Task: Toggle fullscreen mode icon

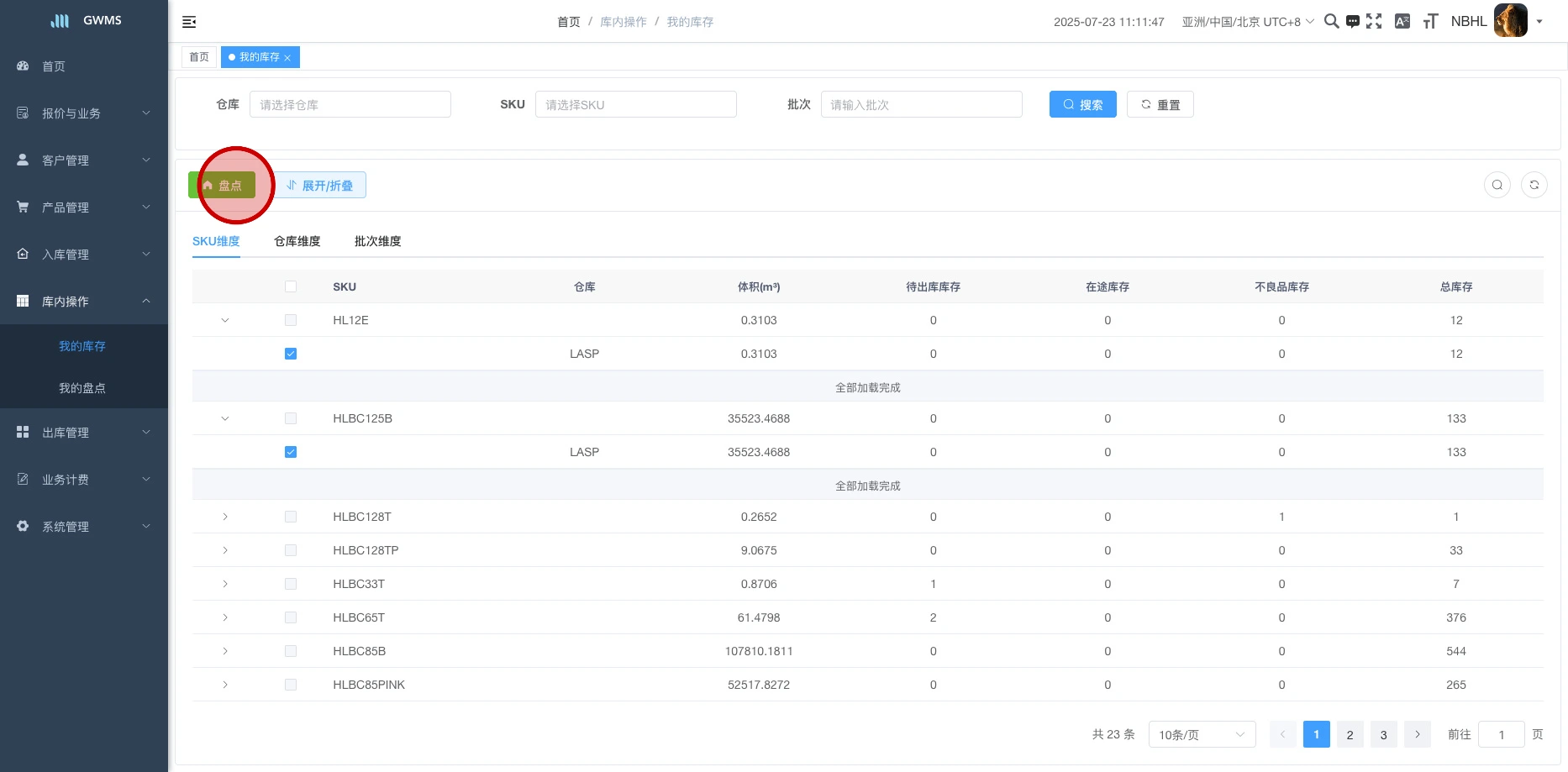Action: pyautogui.click(x=1374, y=22)
